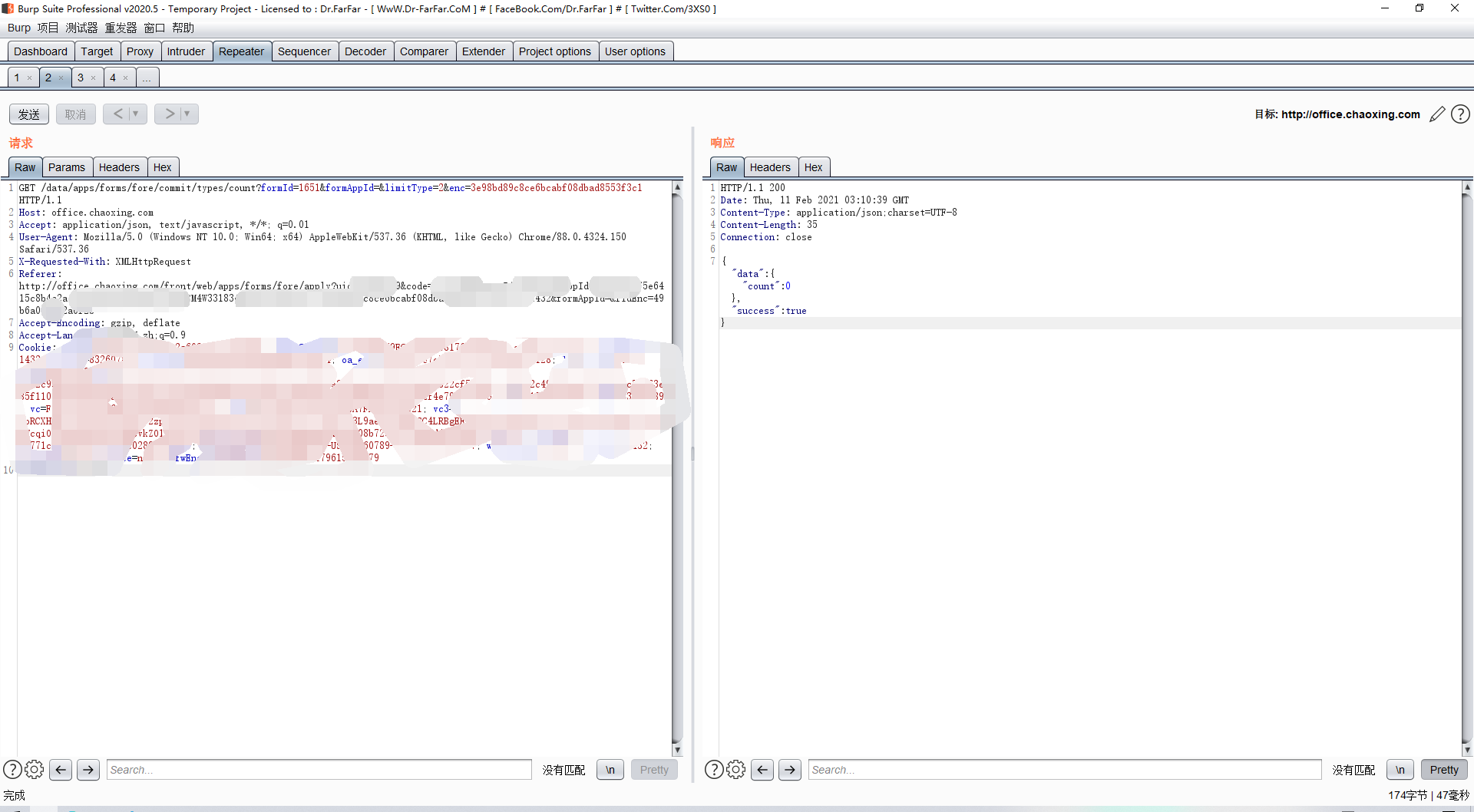1474x812 pixels.
Task: Go to next request search match arrow
Action: point(88,769)
